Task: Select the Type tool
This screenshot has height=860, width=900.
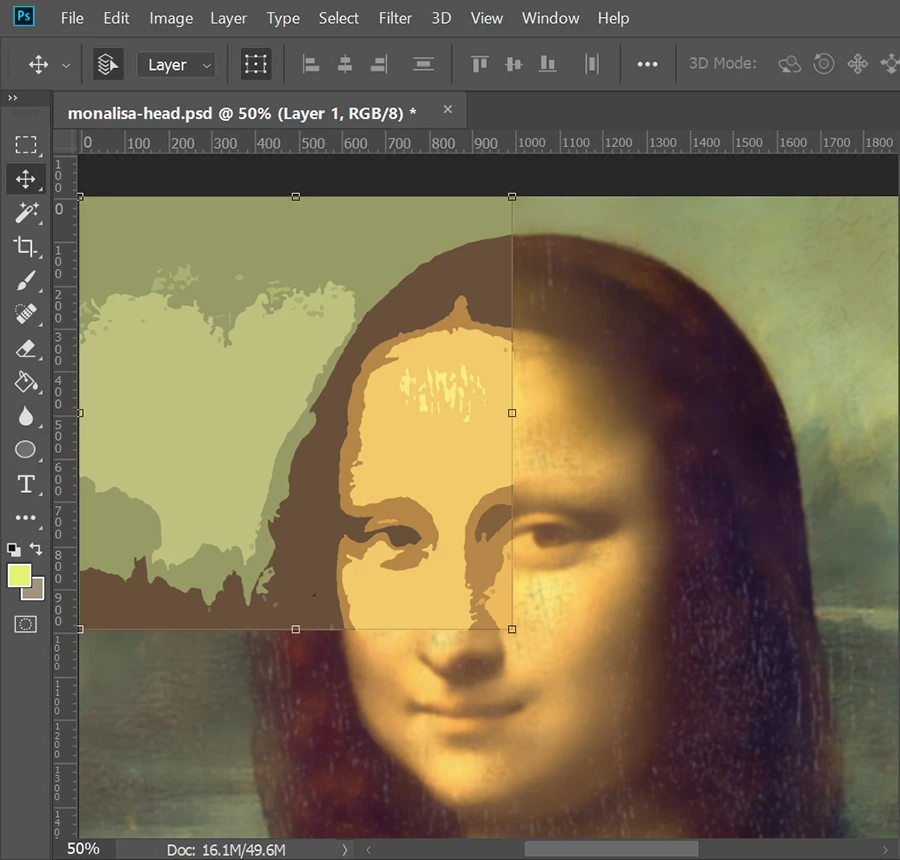Action: tap(26, 484)
